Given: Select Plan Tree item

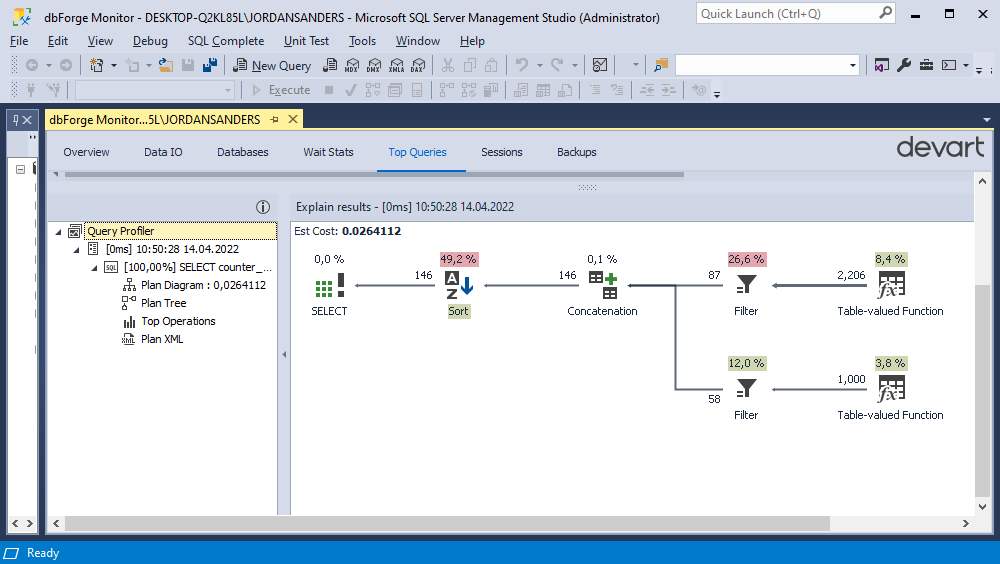Looking at the screenshot, I should (163, 303).
